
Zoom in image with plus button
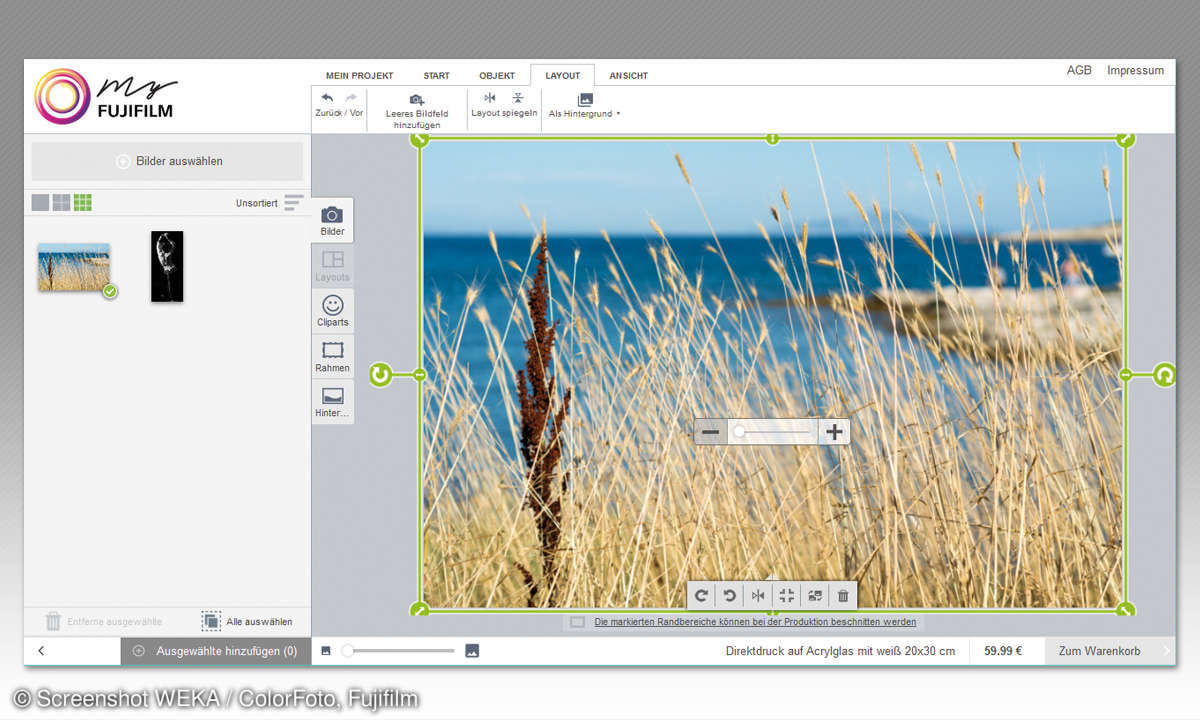pos(834,432)
